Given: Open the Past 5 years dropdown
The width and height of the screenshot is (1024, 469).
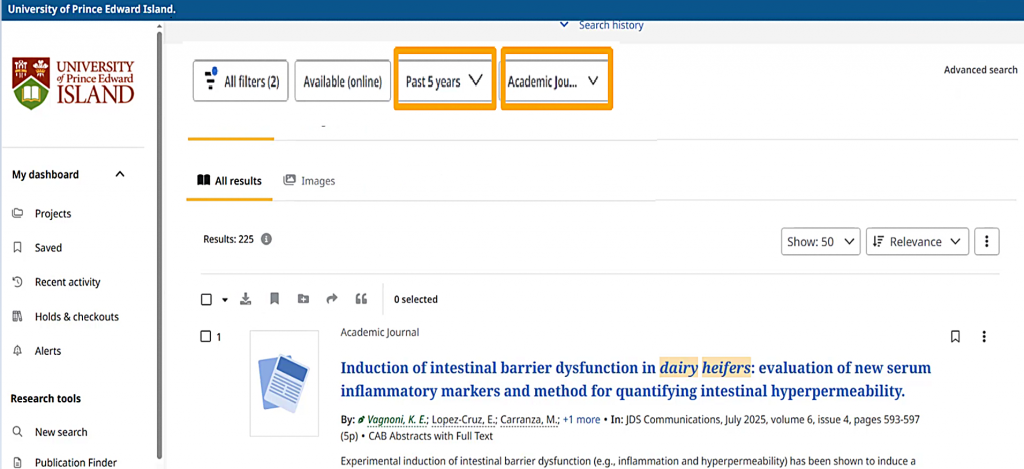Looking at the screenshot, I should [x=444, y=82].
